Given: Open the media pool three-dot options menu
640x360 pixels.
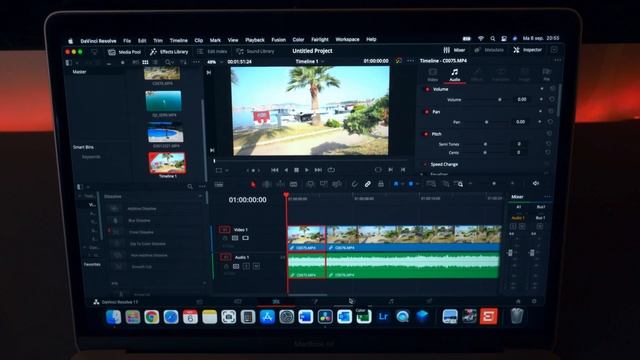Looking at the screenshot, I should click(196, 62).
